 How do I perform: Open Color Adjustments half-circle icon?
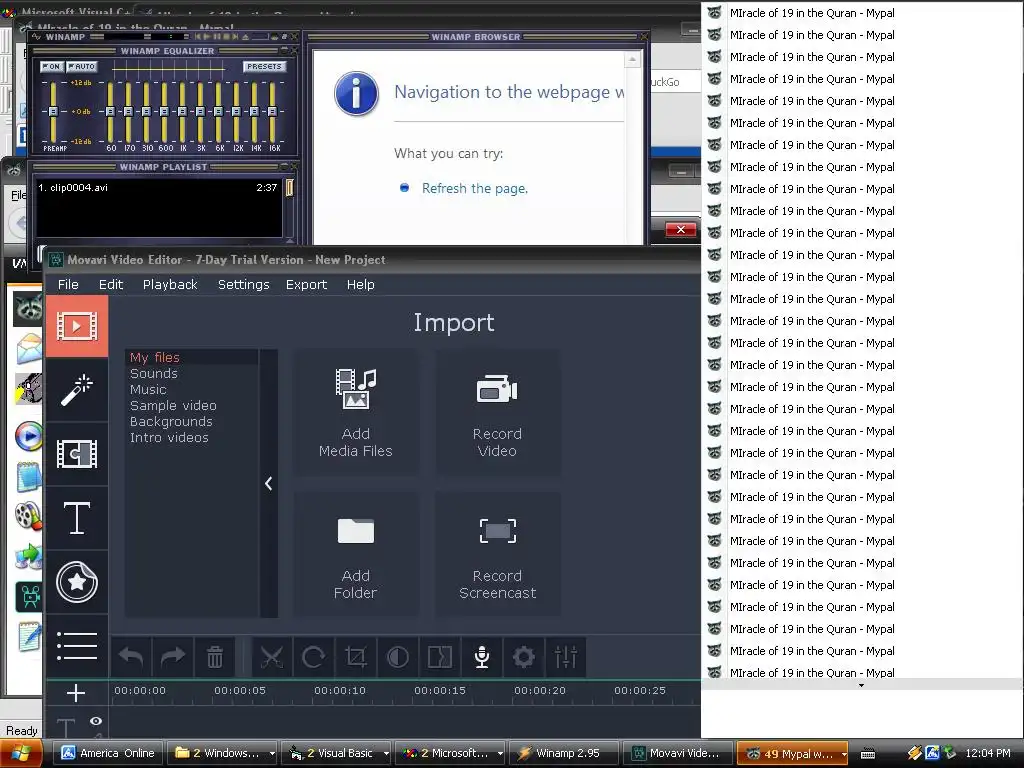pyautogui.click(x=398, y=657)
